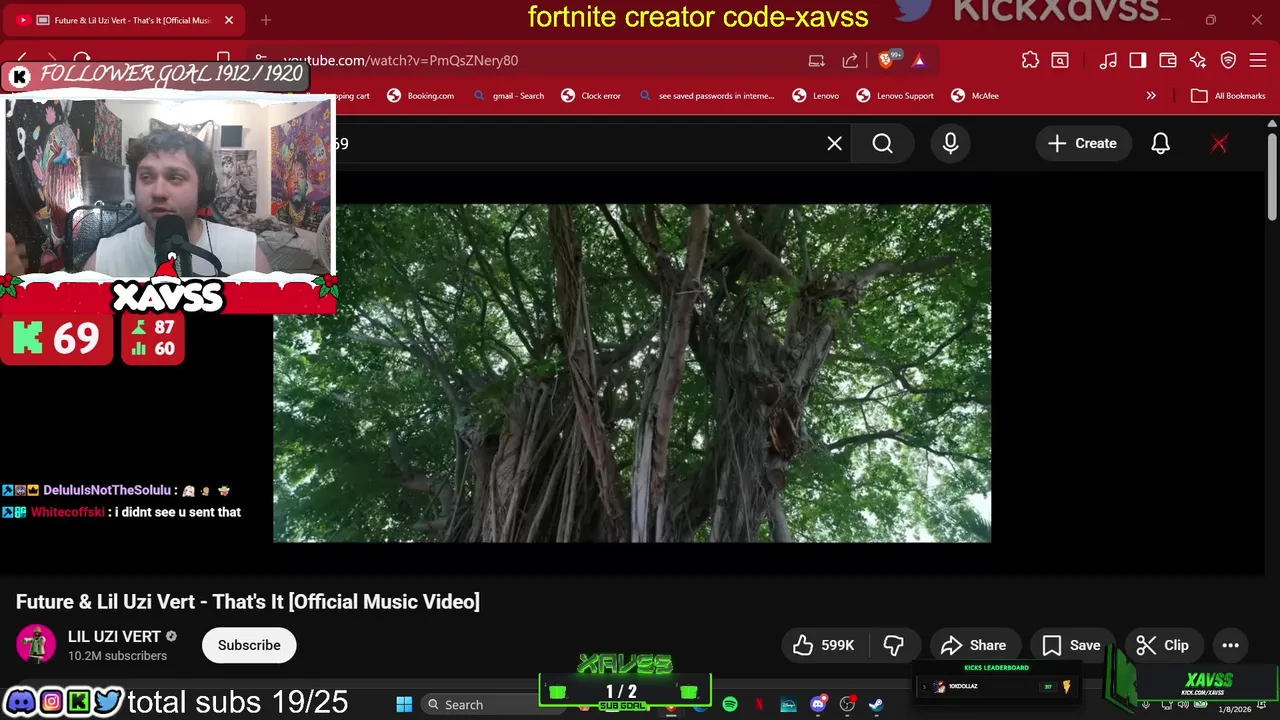Close the Future & Lil Uzi Vert tab
1280x720 pixels.
point(229,20)
